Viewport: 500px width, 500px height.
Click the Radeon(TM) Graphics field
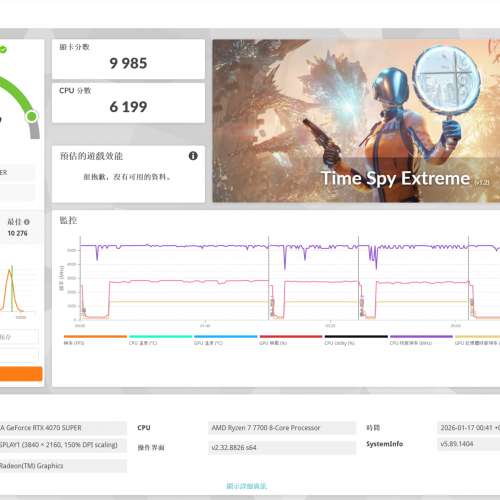[63, 466]
